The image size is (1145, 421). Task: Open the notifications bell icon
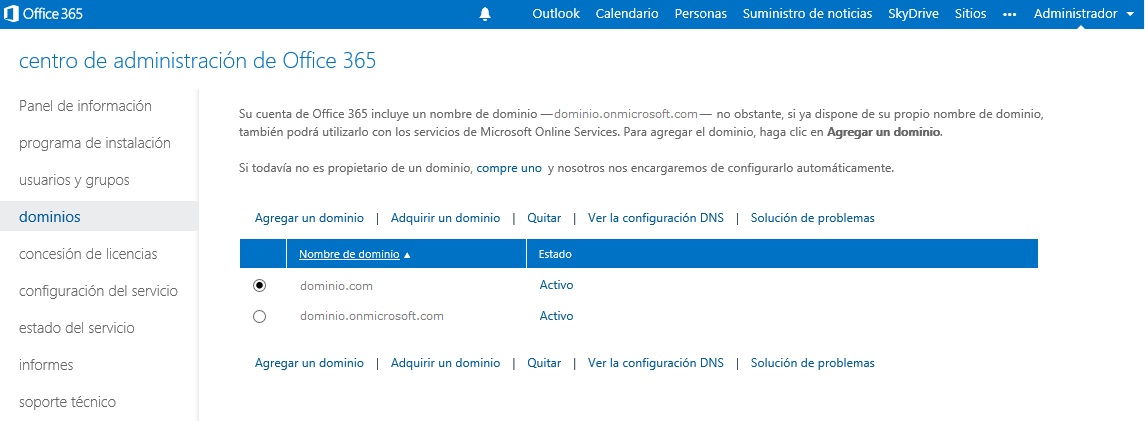(486, 14)
